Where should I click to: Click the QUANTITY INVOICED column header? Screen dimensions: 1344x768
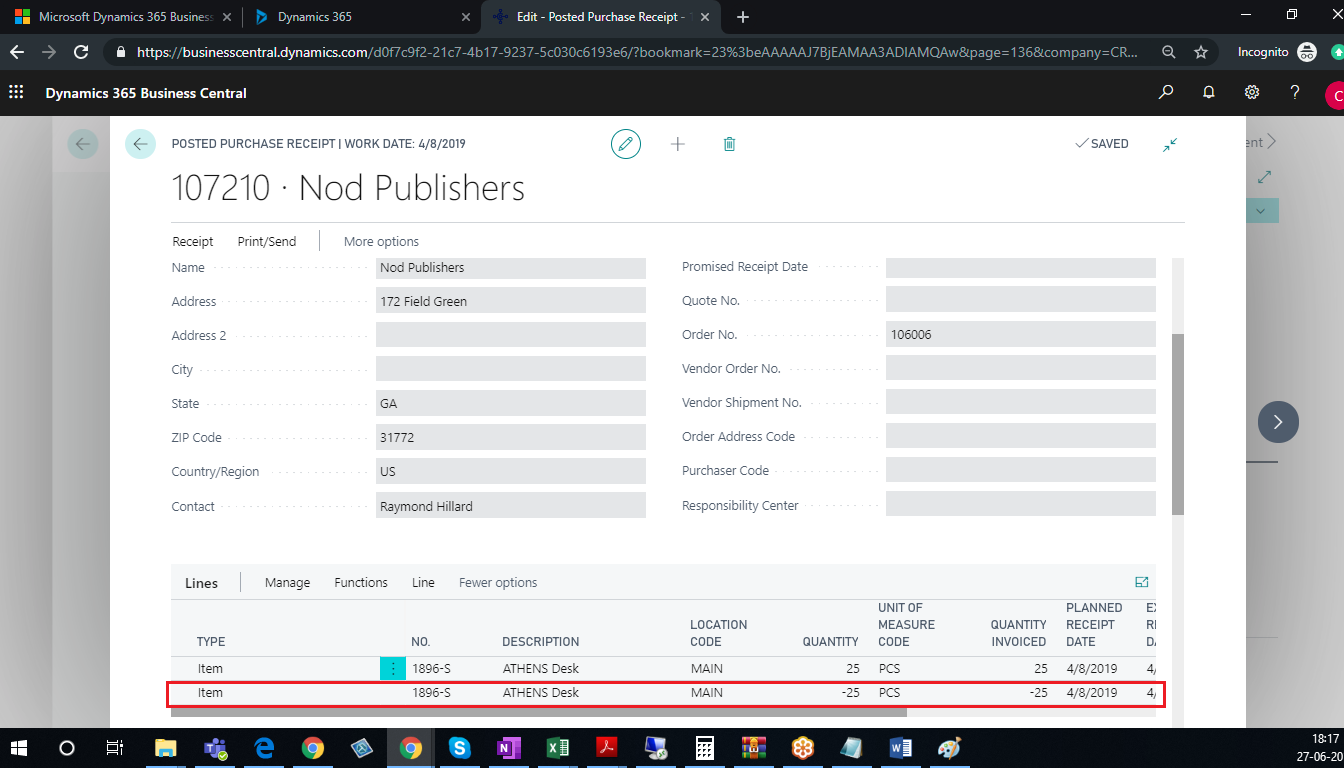pyautogui.click(x=1018, y=633)
